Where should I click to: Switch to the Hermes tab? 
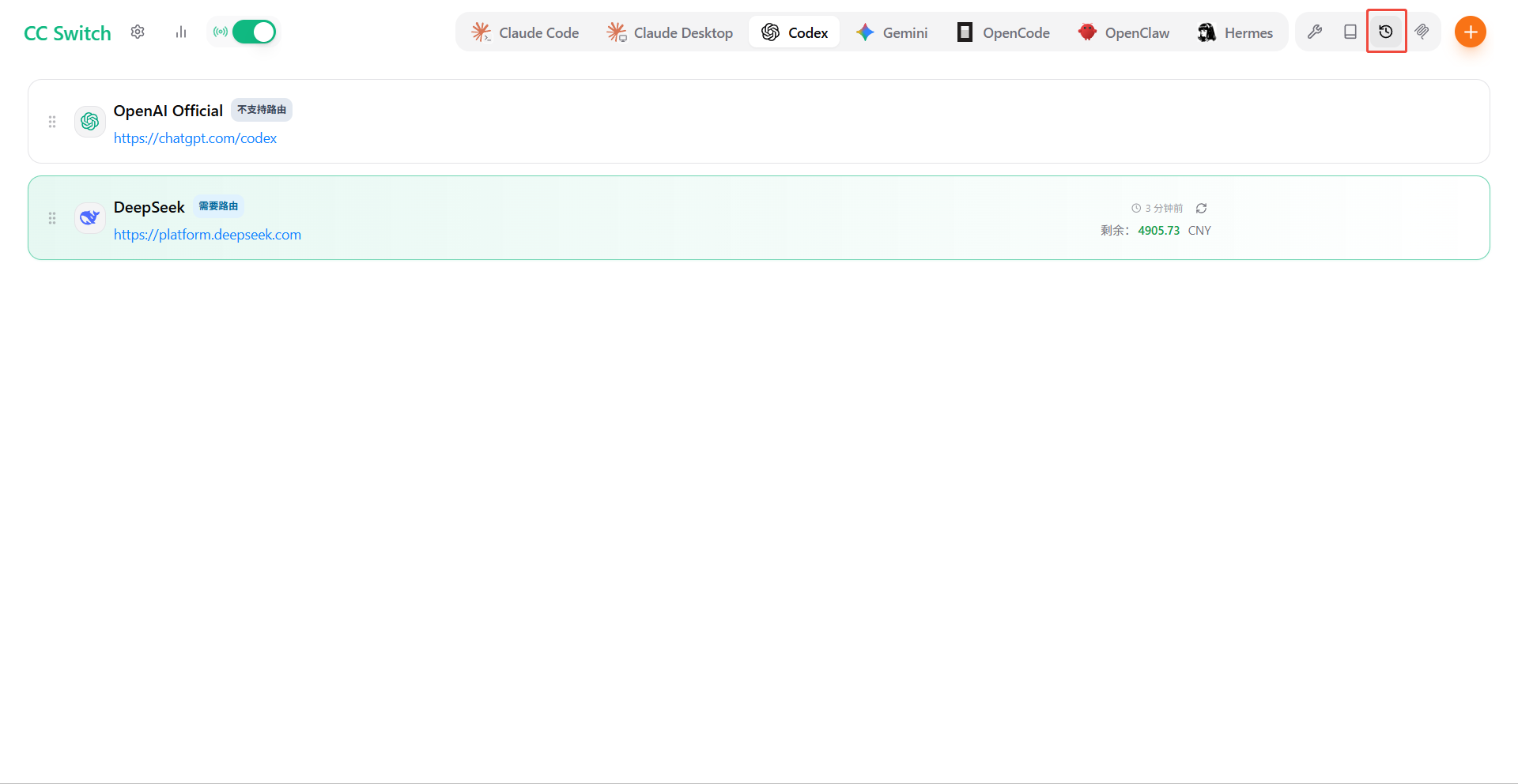point(1235,32)
